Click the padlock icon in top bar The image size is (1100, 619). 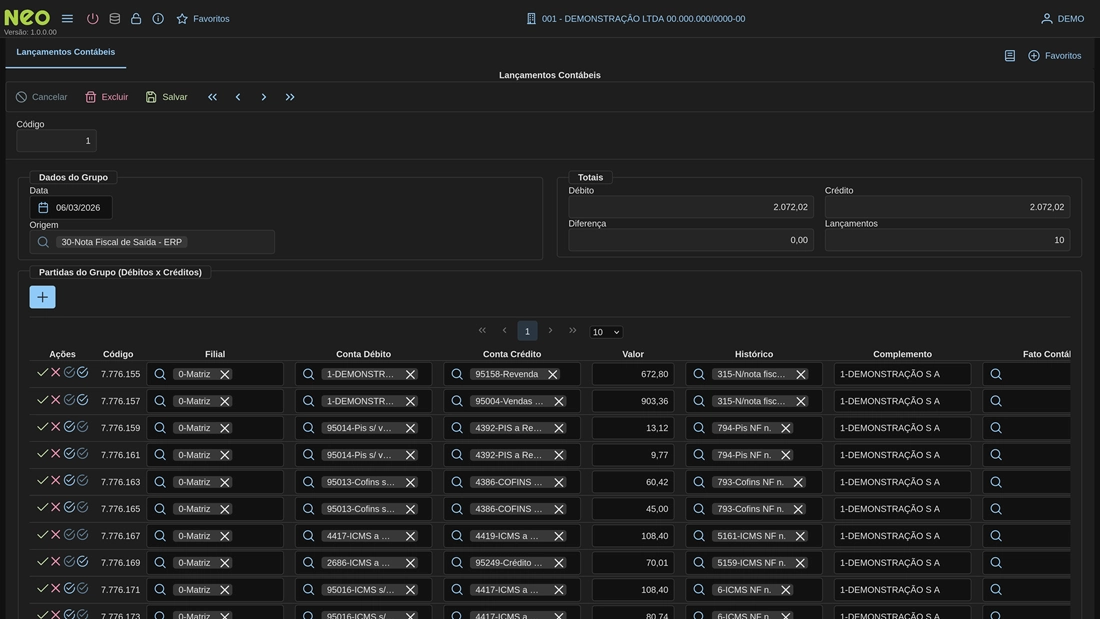point(136,19)
